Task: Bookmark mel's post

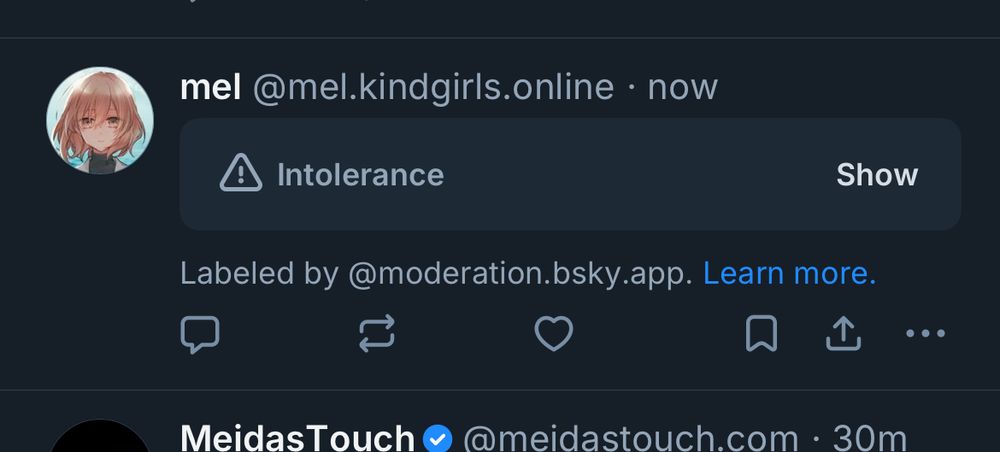Action: (x=761, y=333)
